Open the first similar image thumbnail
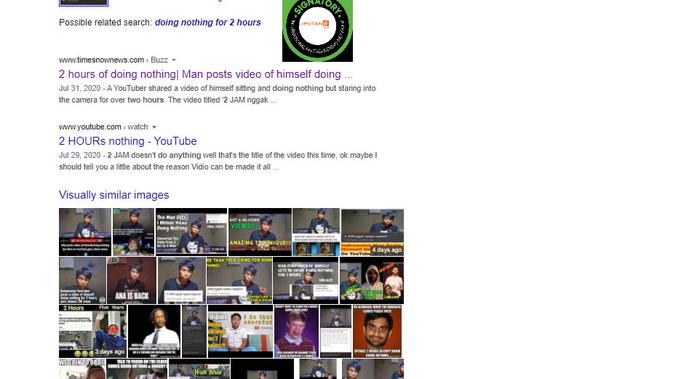The height and width of the screenshot is (379, 673). [85, 232]
